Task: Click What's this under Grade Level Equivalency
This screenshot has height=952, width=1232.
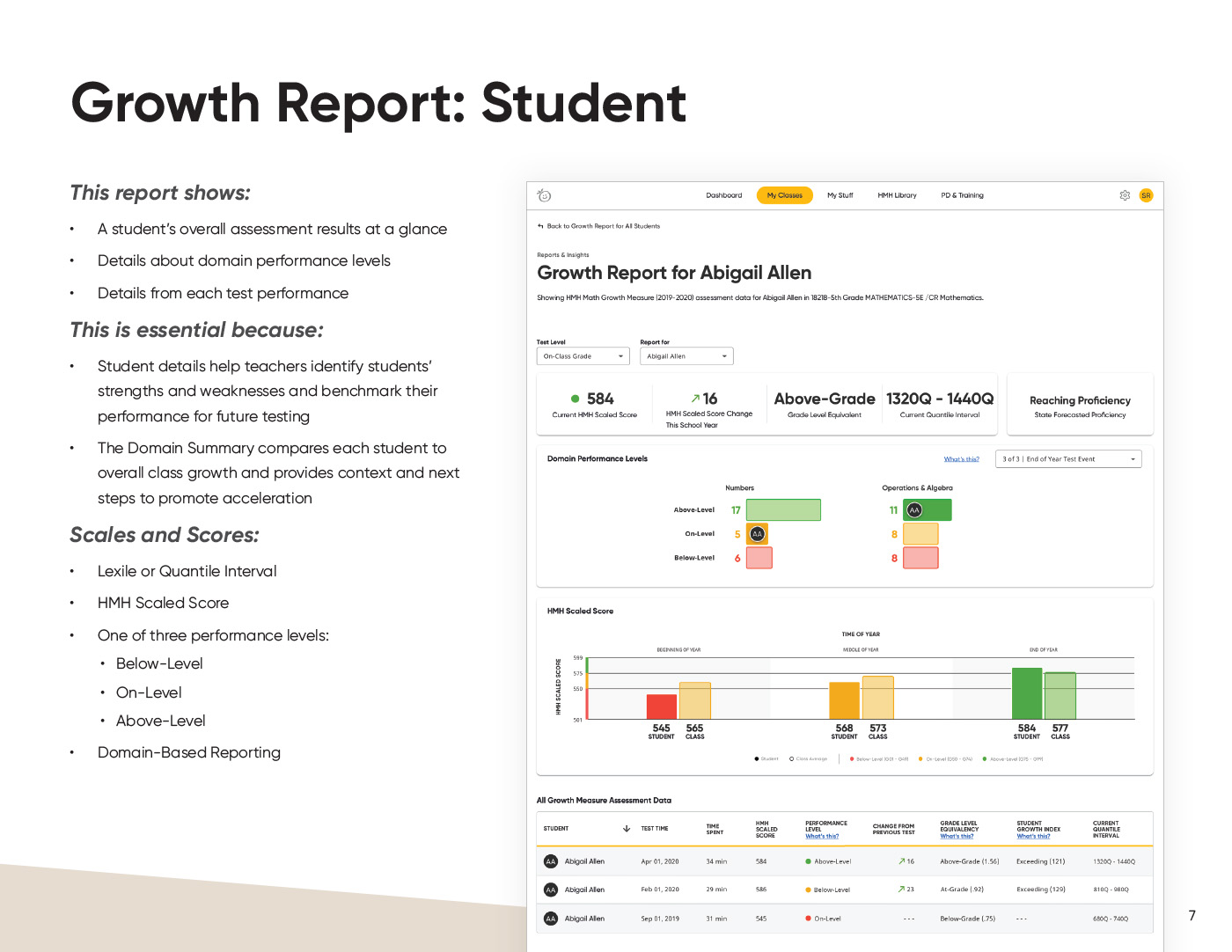Action: coord(957,837)
